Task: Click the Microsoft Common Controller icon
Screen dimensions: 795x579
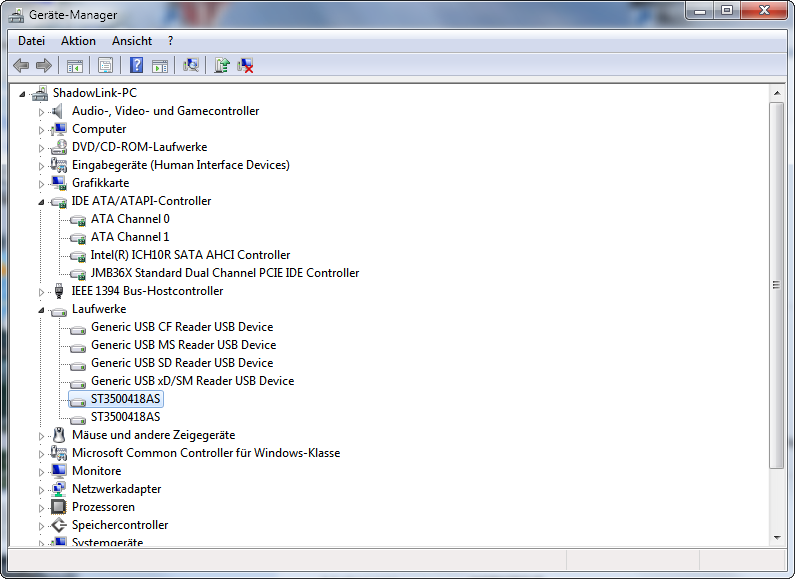Action: tap(59, 453)
